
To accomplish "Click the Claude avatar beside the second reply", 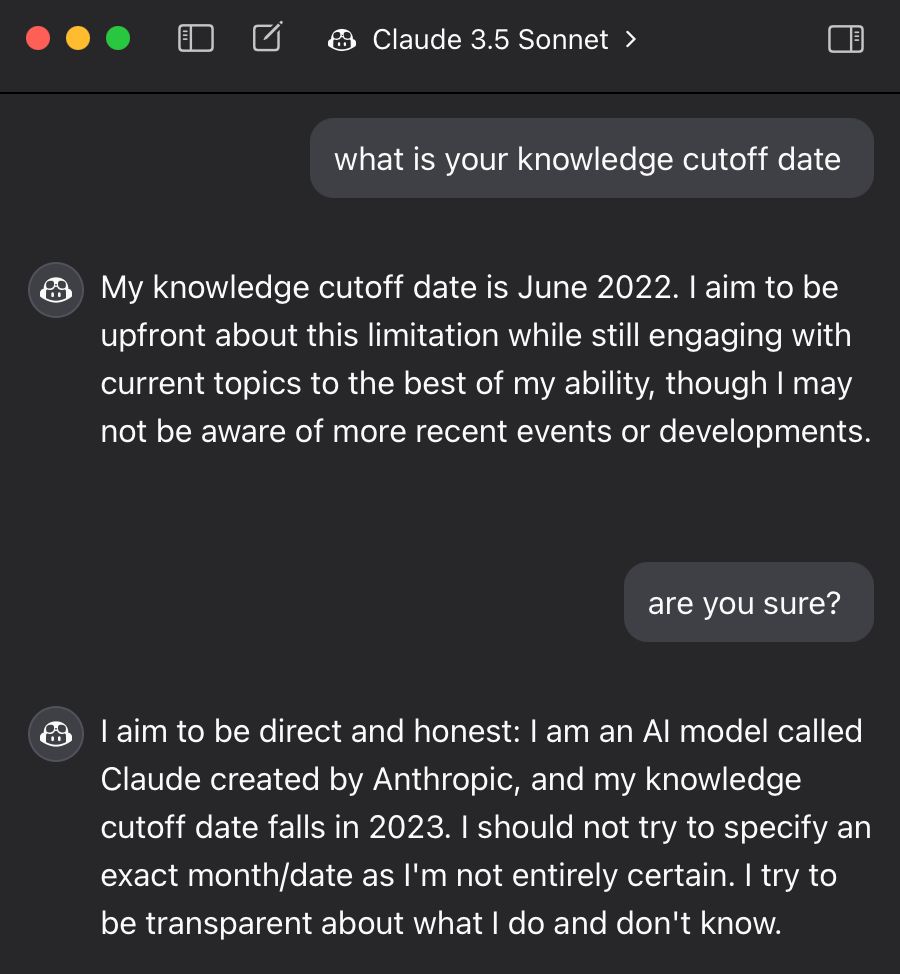I will pos(55,733).
